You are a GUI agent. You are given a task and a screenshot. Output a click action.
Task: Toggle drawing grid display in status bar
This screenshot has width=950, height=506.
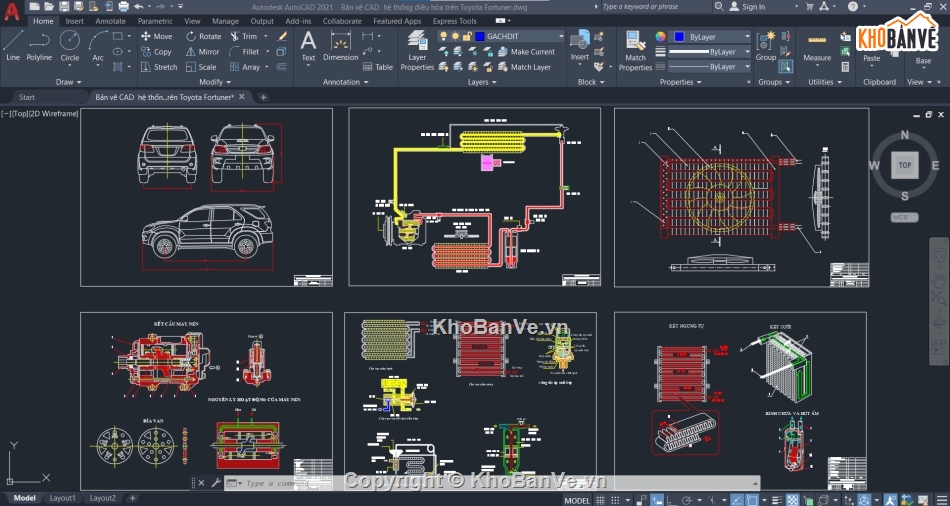600,500
